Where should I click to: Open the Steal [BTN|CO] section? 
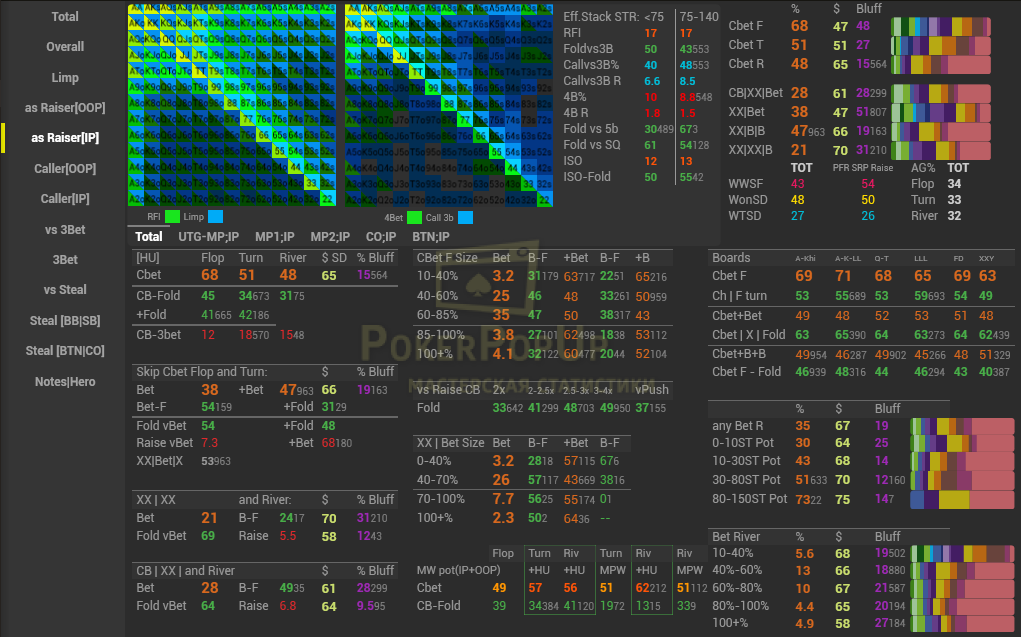pos(65,351)
